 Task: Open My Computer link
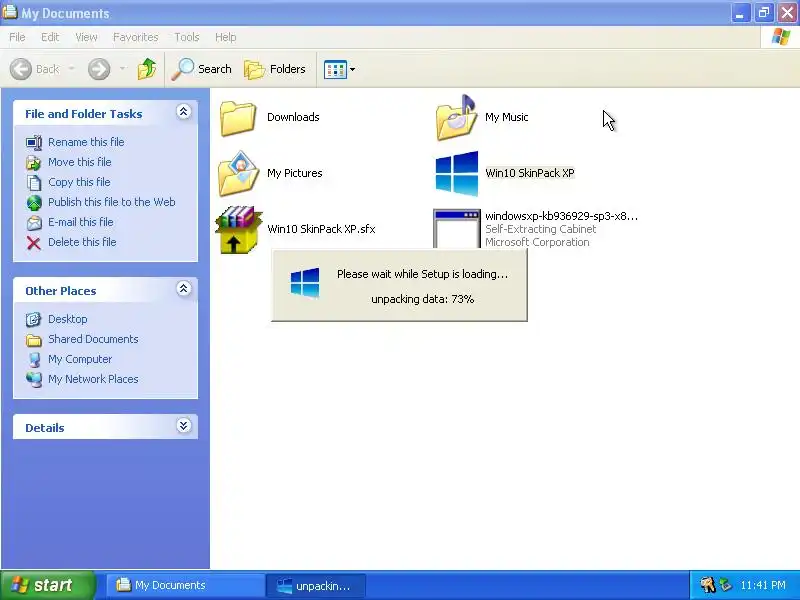coord(80,359)
